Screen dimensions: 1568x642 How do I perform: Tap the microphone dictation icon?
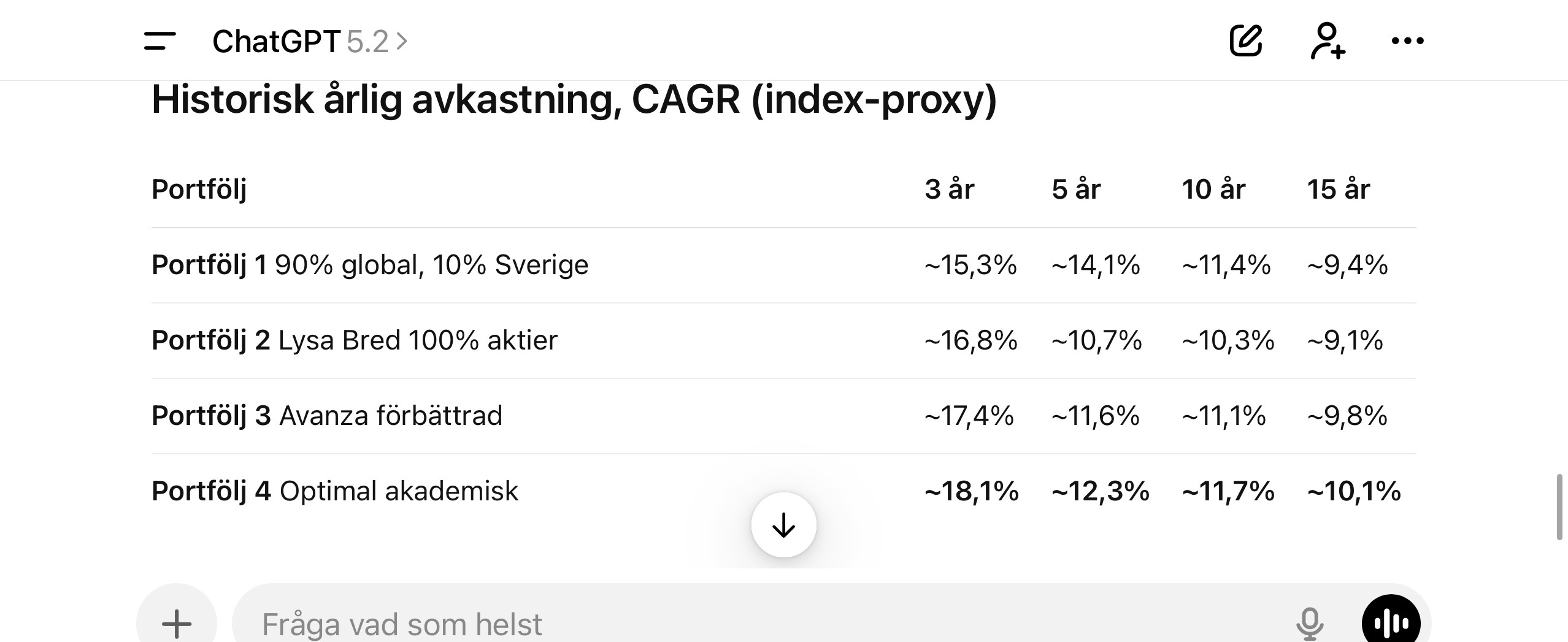click(1309, 624)
